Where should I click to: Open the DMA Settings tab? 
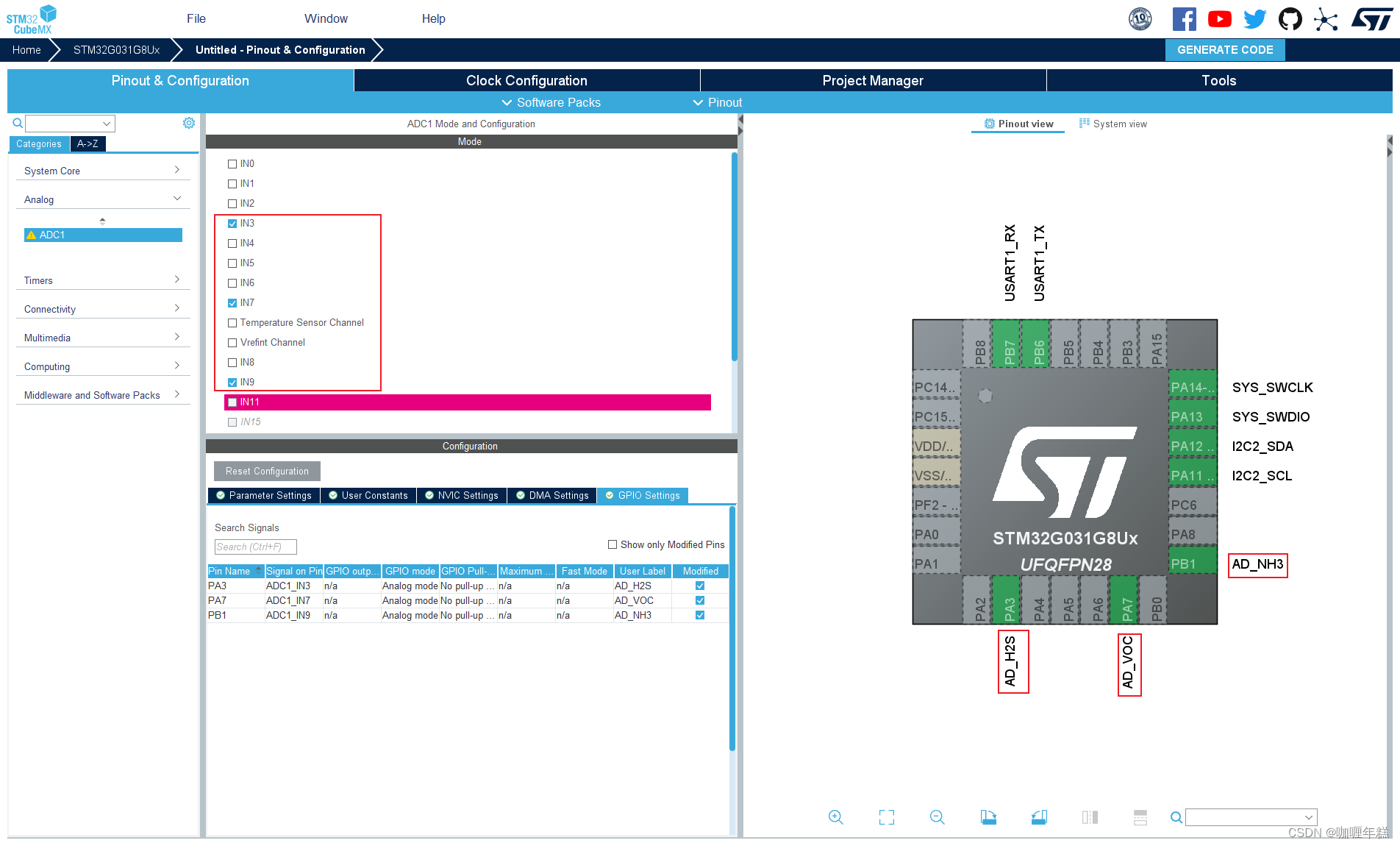coord(552,496)
